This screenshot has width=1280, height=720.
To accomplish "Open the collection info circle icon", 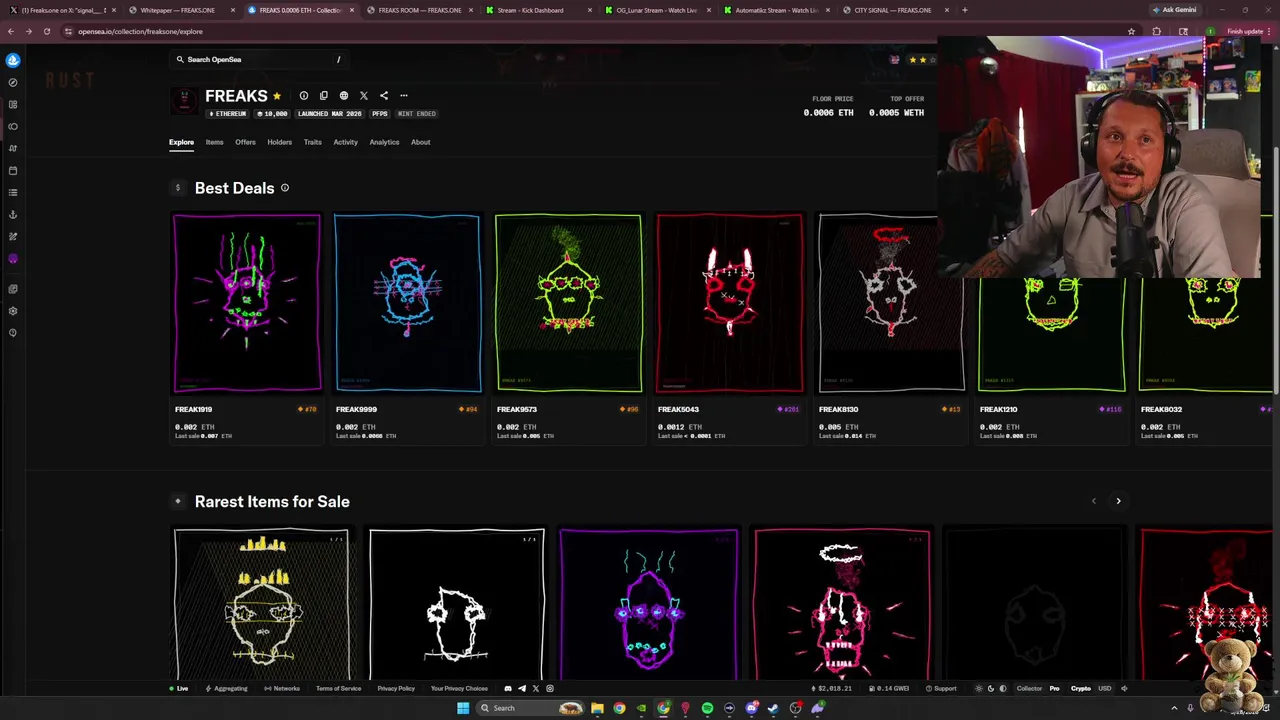I will [x=304, y=96].
